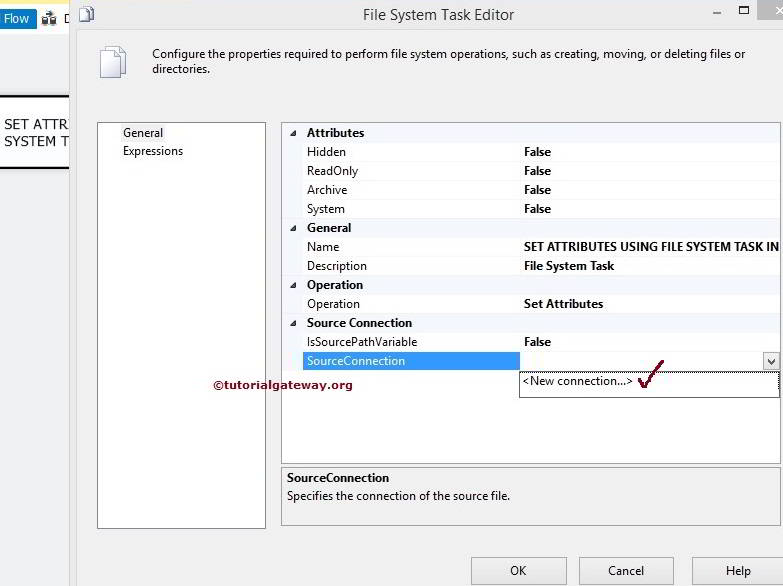Select the ReadOnly property label
Image resolution: width=783 pixels, height=586 pixels.
click(333, 171)
